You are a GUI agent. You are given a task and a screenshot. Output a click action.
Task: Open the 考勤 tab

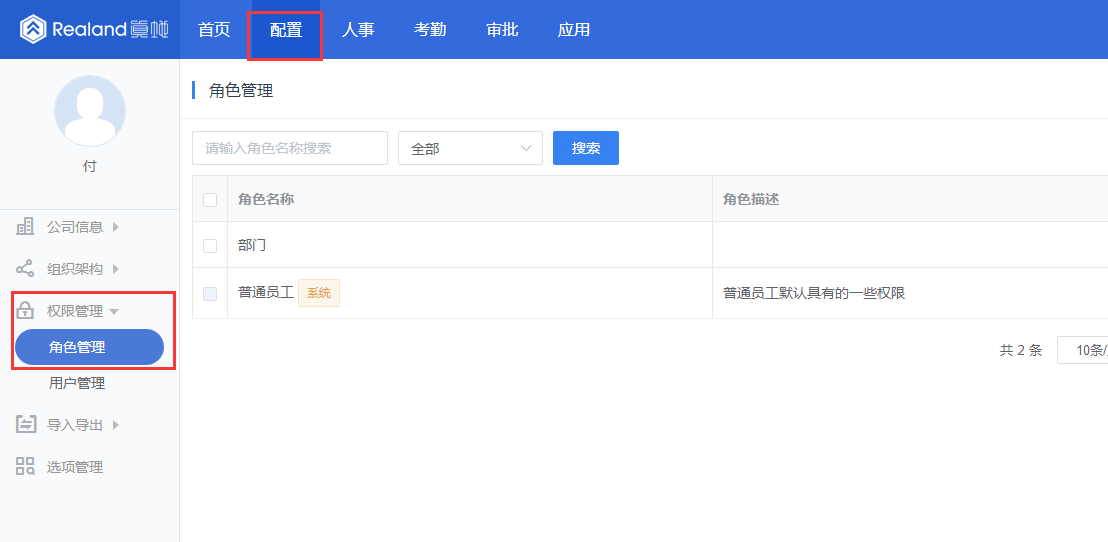point(430,30)
